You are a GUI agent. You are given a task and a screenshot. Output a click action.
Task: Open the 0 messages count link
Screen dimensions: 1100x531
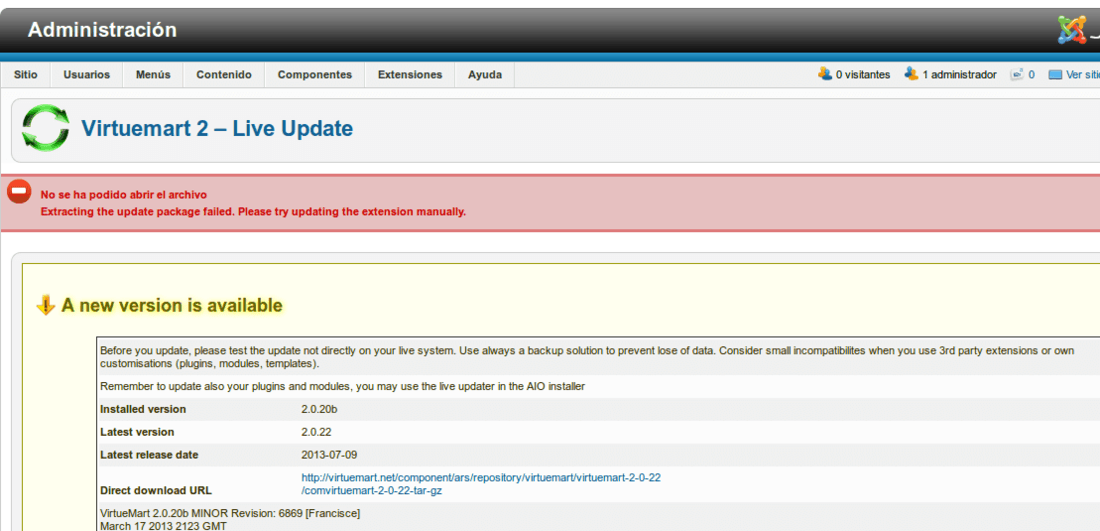tap(1031, 74)
